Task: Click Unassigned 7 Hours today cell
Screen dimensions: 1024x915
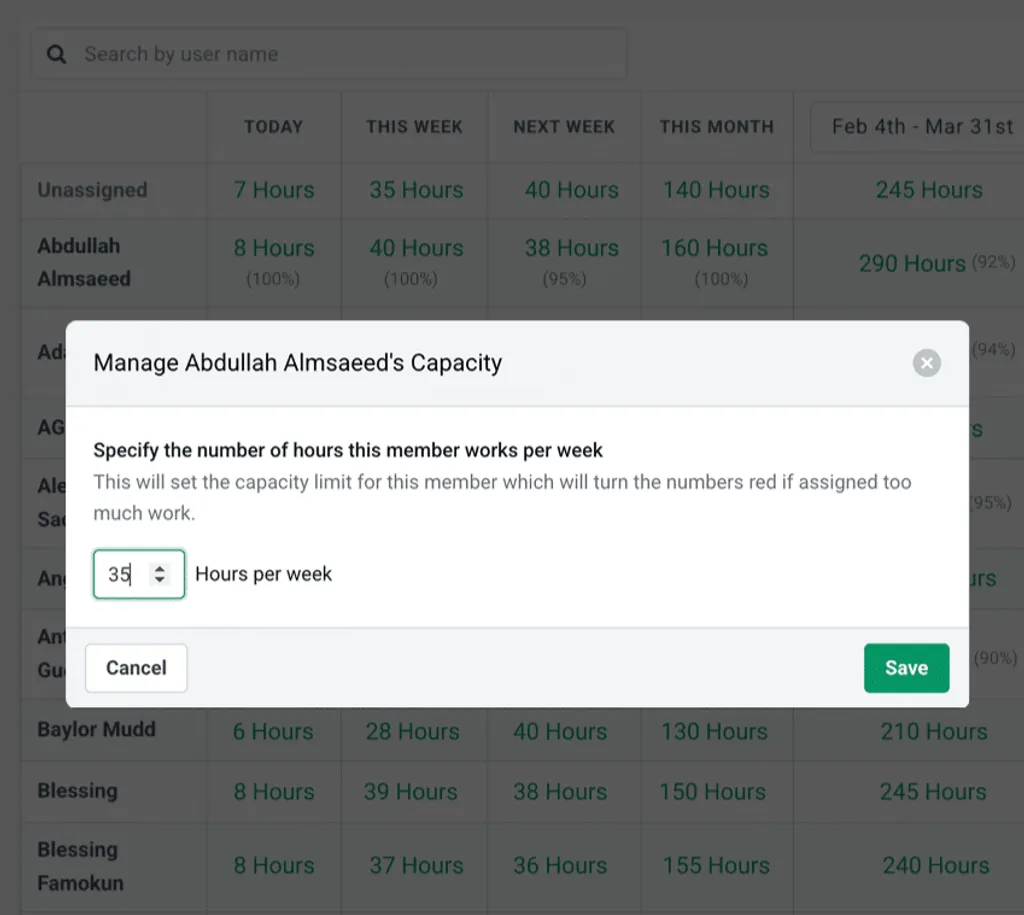Action: (x=274, y=190)
